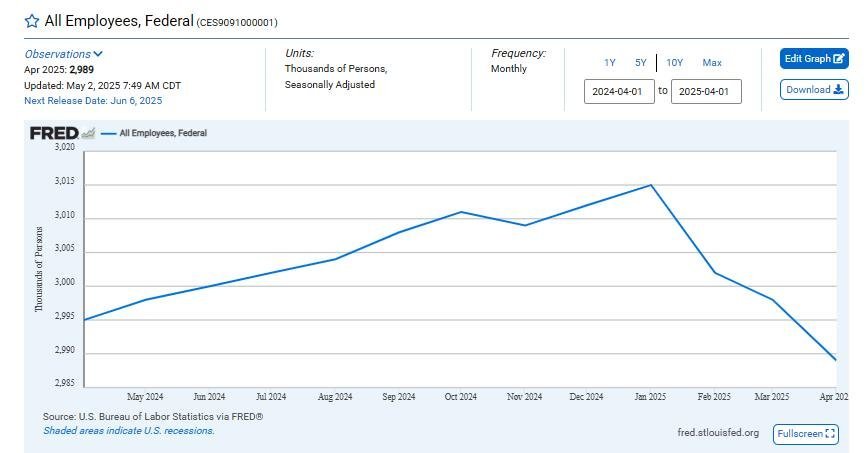Image resolution: width=867 pixels, height=453 pixels.
Task: Open chart in Fullscreen mode
Action: pyautogui.click(x=806, y=434)
